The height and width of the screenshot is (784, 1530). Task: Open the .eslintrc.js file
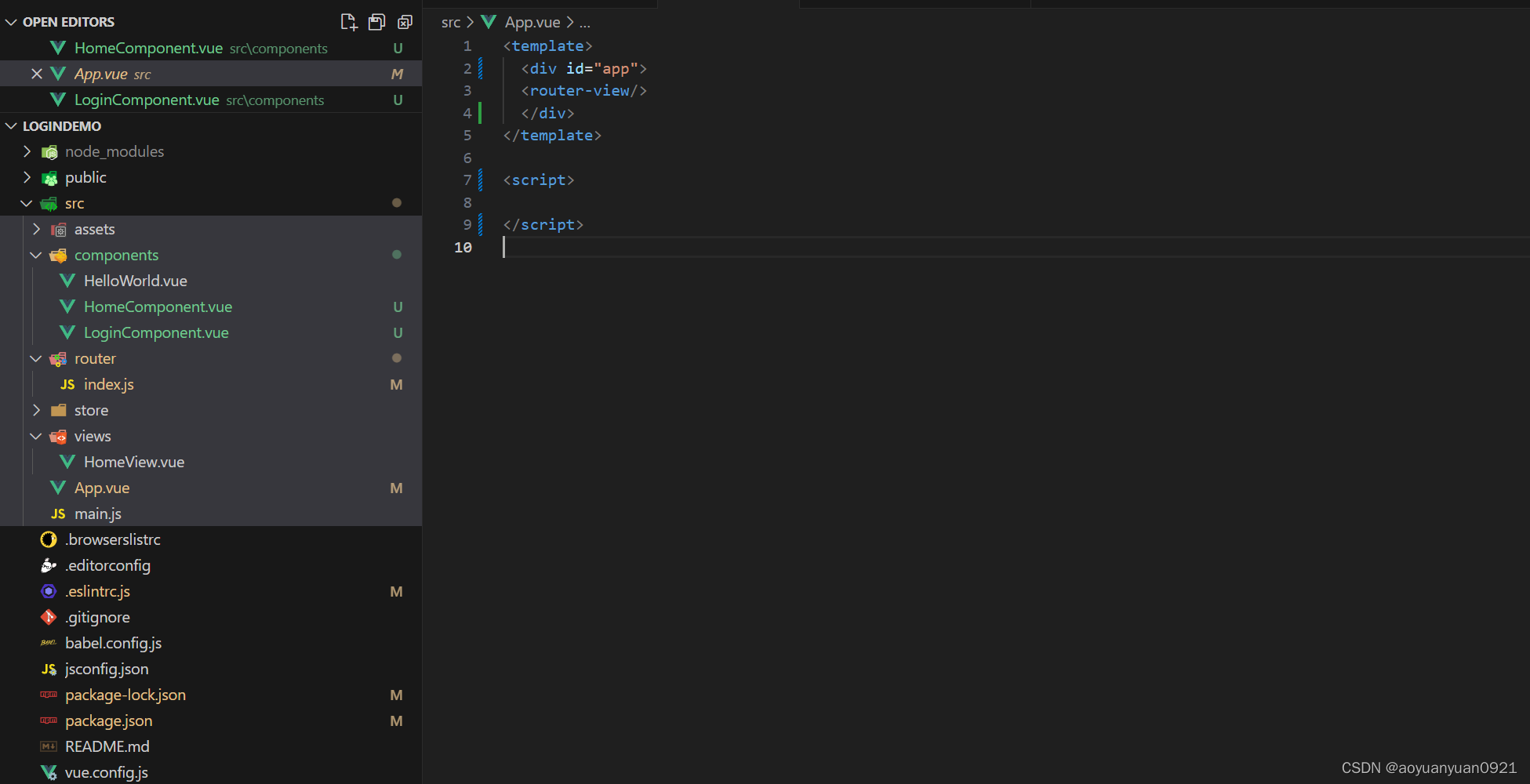point(211,591)
